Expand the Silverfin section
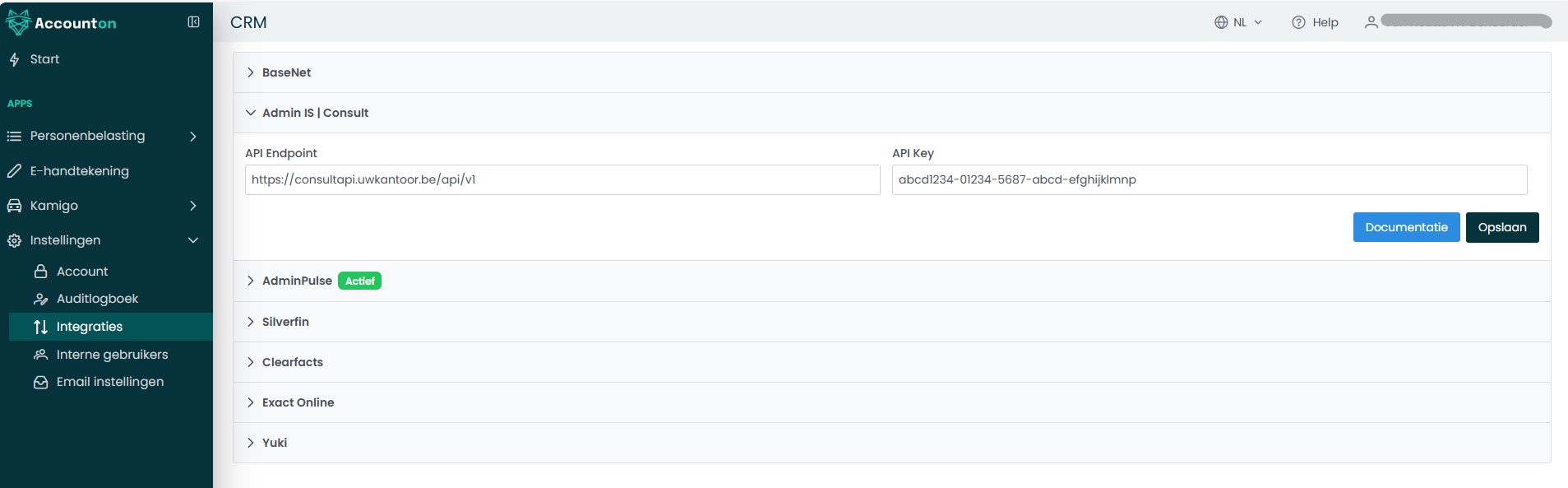 pyautogui.click(x=892, y=322)
